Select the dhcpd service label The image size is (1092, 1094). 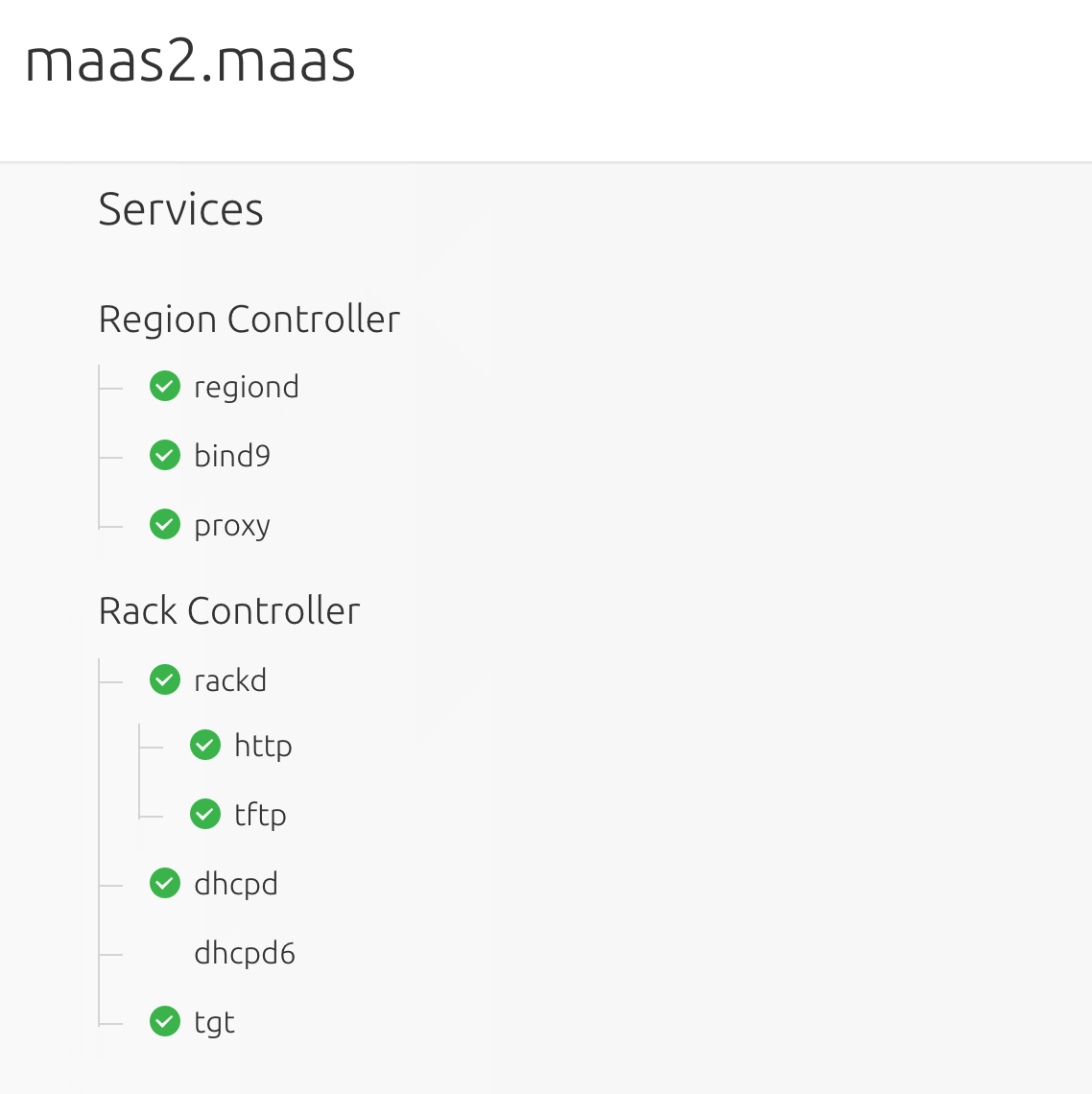236,884
